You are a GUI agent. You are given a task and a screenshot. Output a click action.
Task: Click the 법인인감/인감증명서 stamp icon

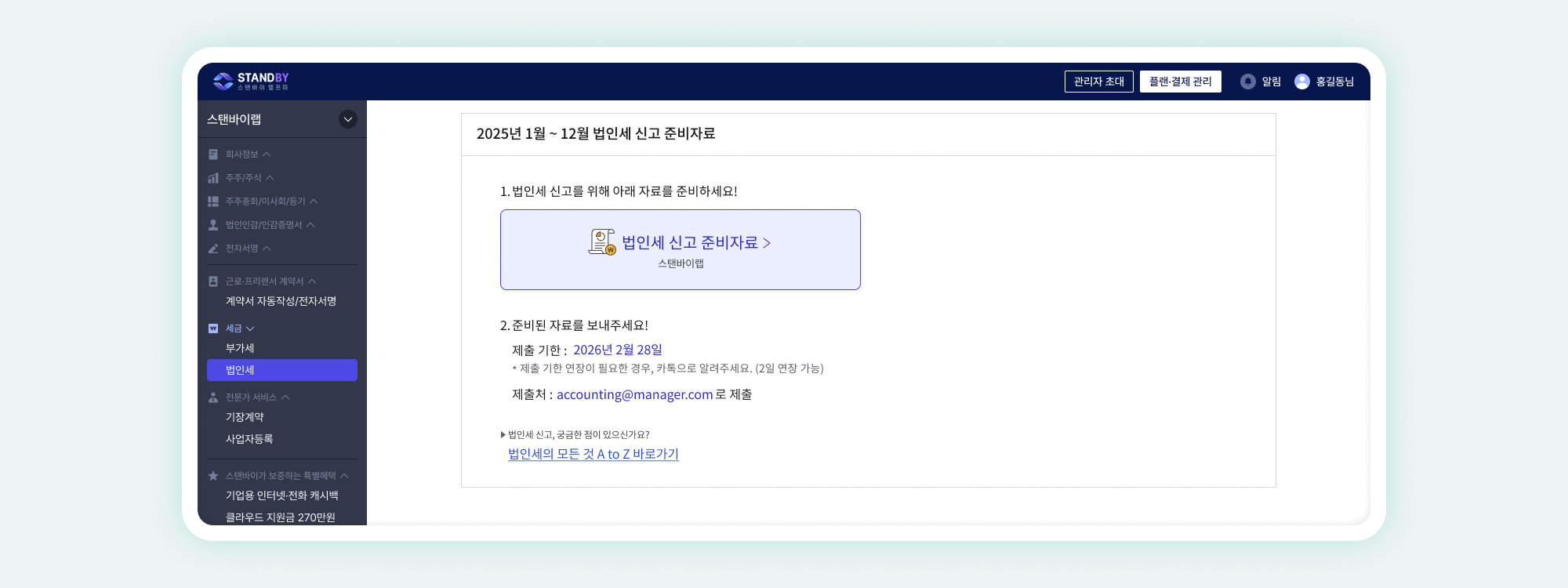coord(213,225)
